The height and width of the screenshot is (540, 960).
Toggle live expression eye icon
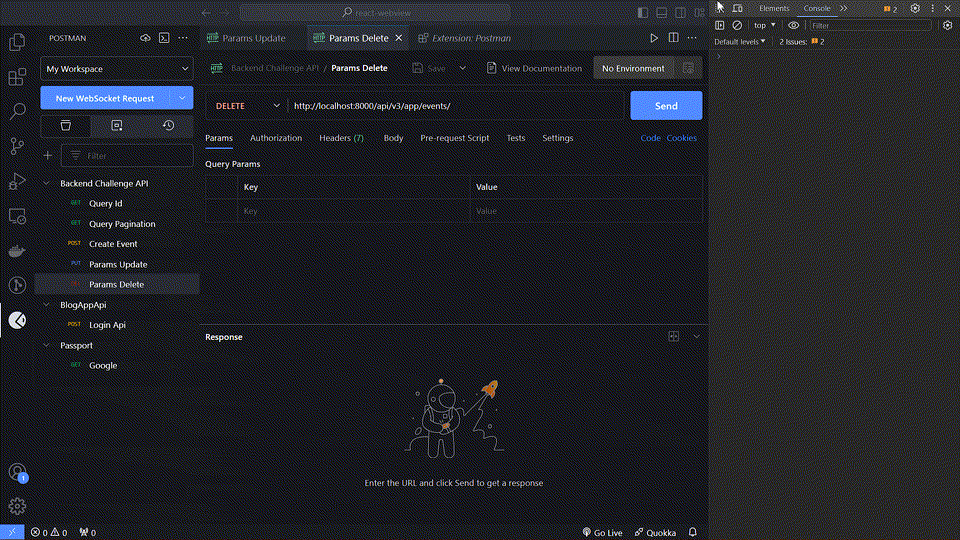(x=793, y=26)
